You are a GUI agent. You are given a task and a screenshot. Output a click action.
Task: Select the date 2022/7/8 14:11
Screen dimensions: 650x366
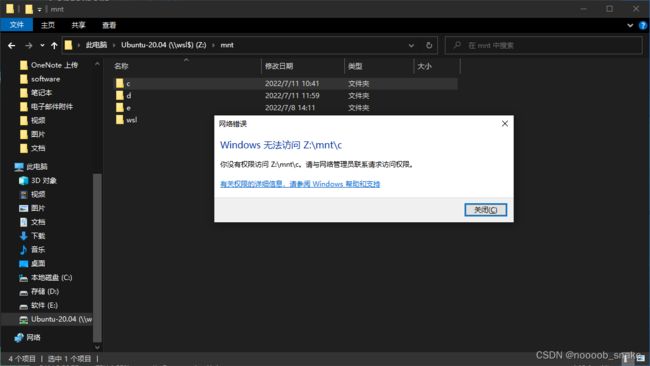290,108
